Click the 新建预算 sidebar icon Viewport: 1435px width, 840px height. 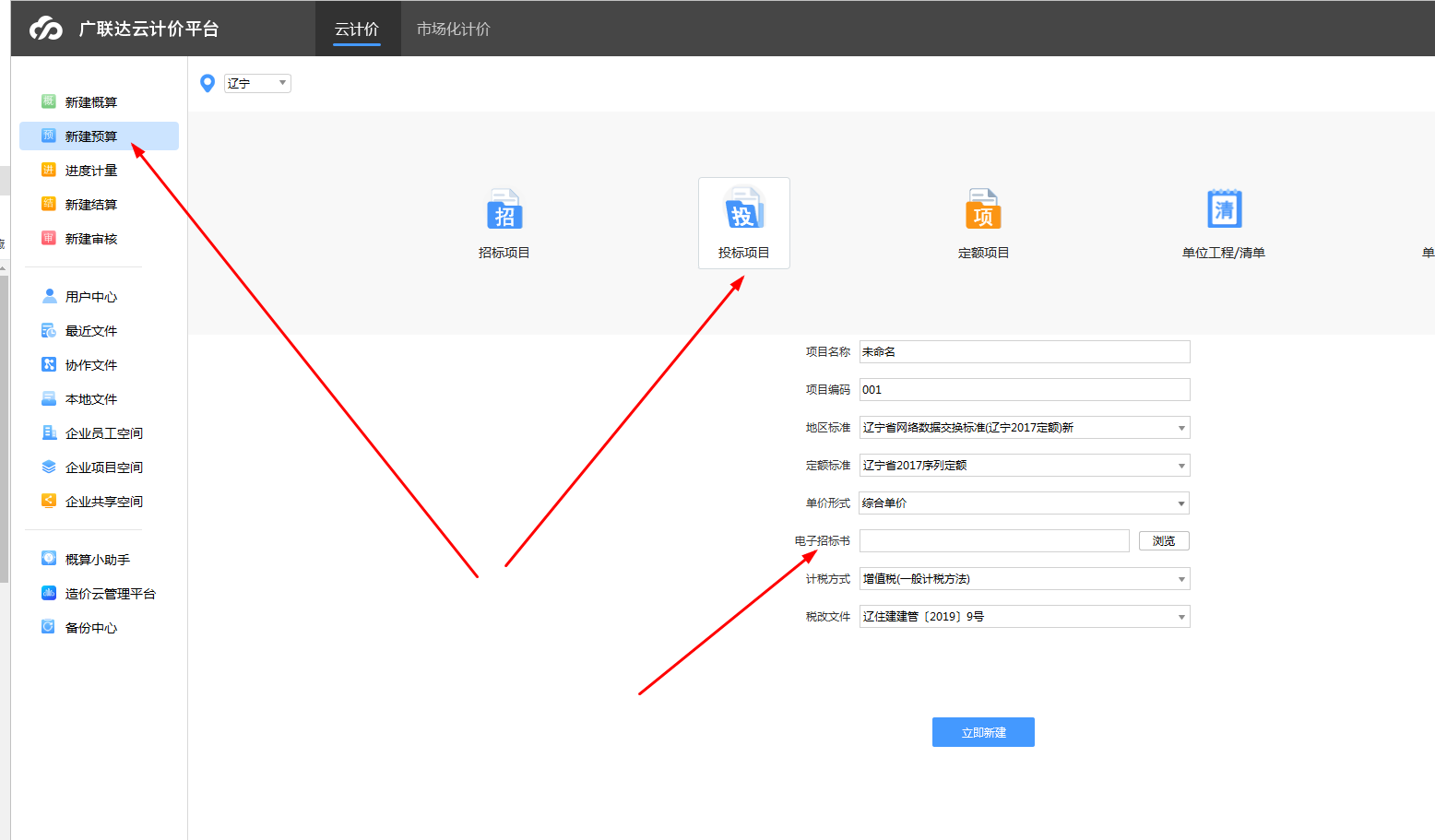(49, 136)
